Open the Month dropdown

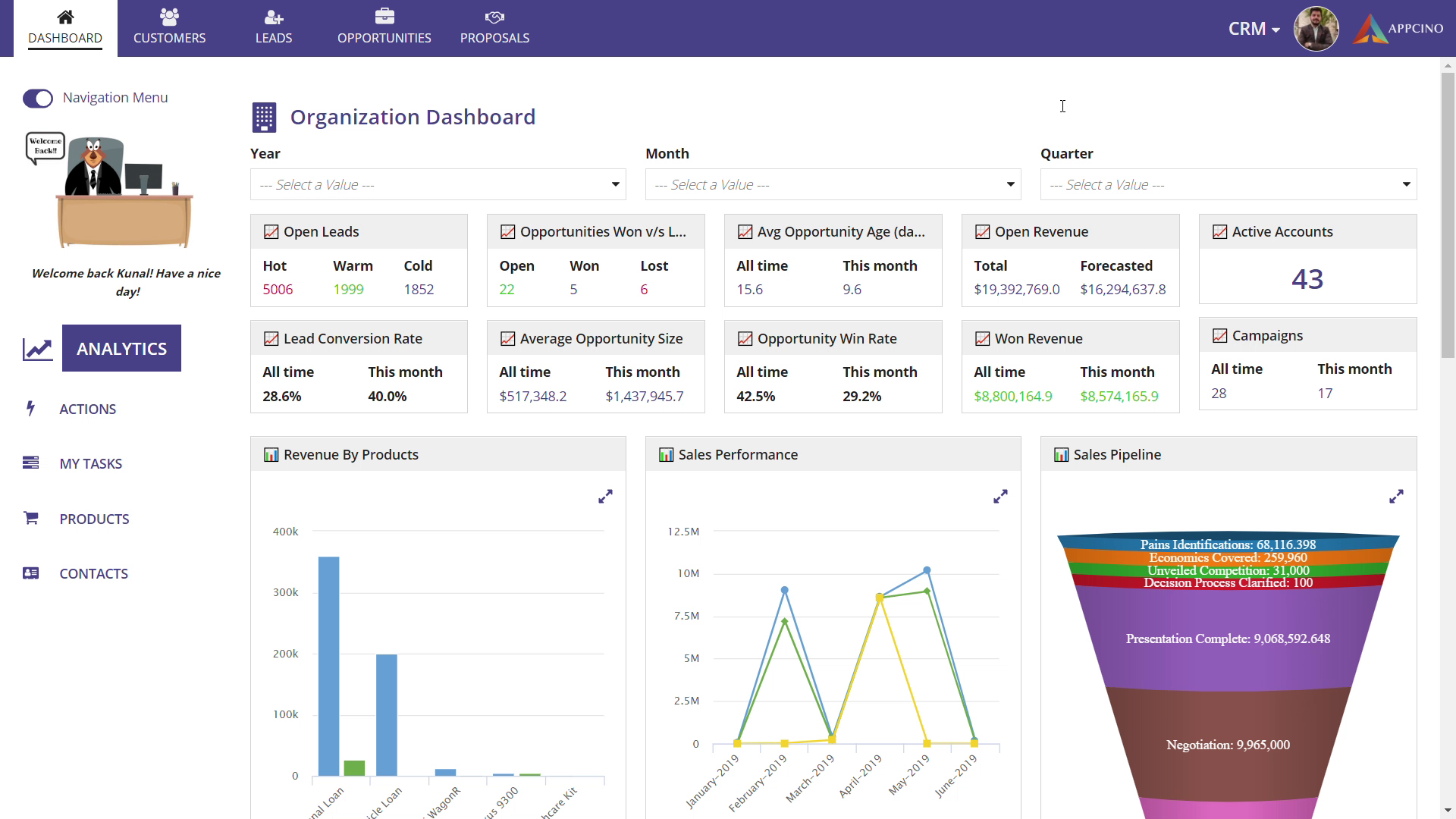833,184
